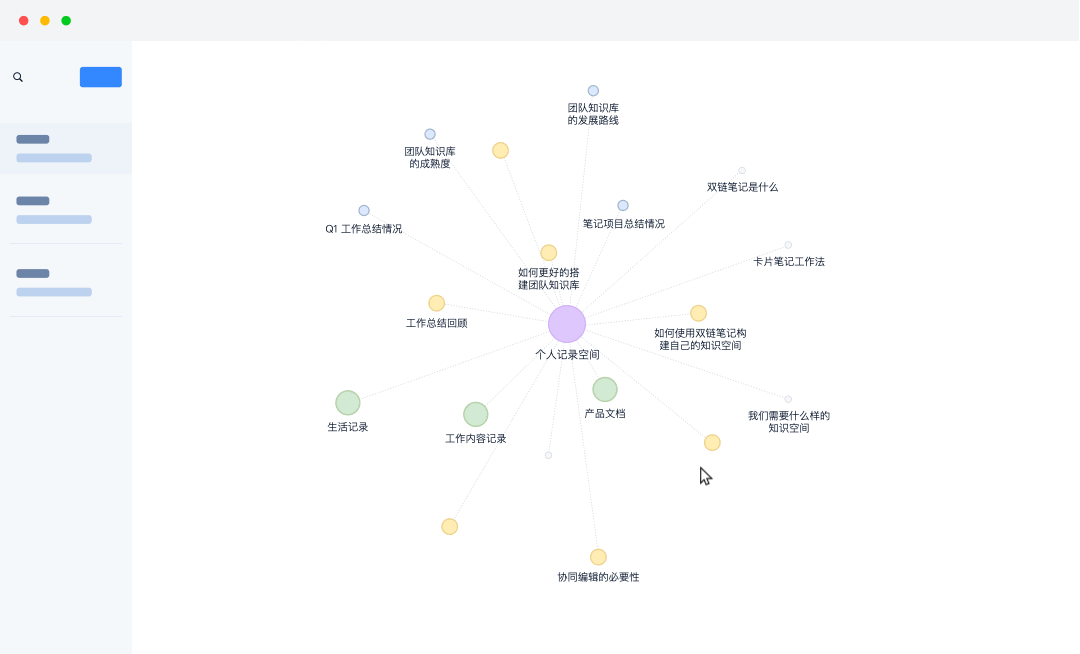
Task: Select the third sidebar list item
Action: pyautogui.click(x=66, y=282)
